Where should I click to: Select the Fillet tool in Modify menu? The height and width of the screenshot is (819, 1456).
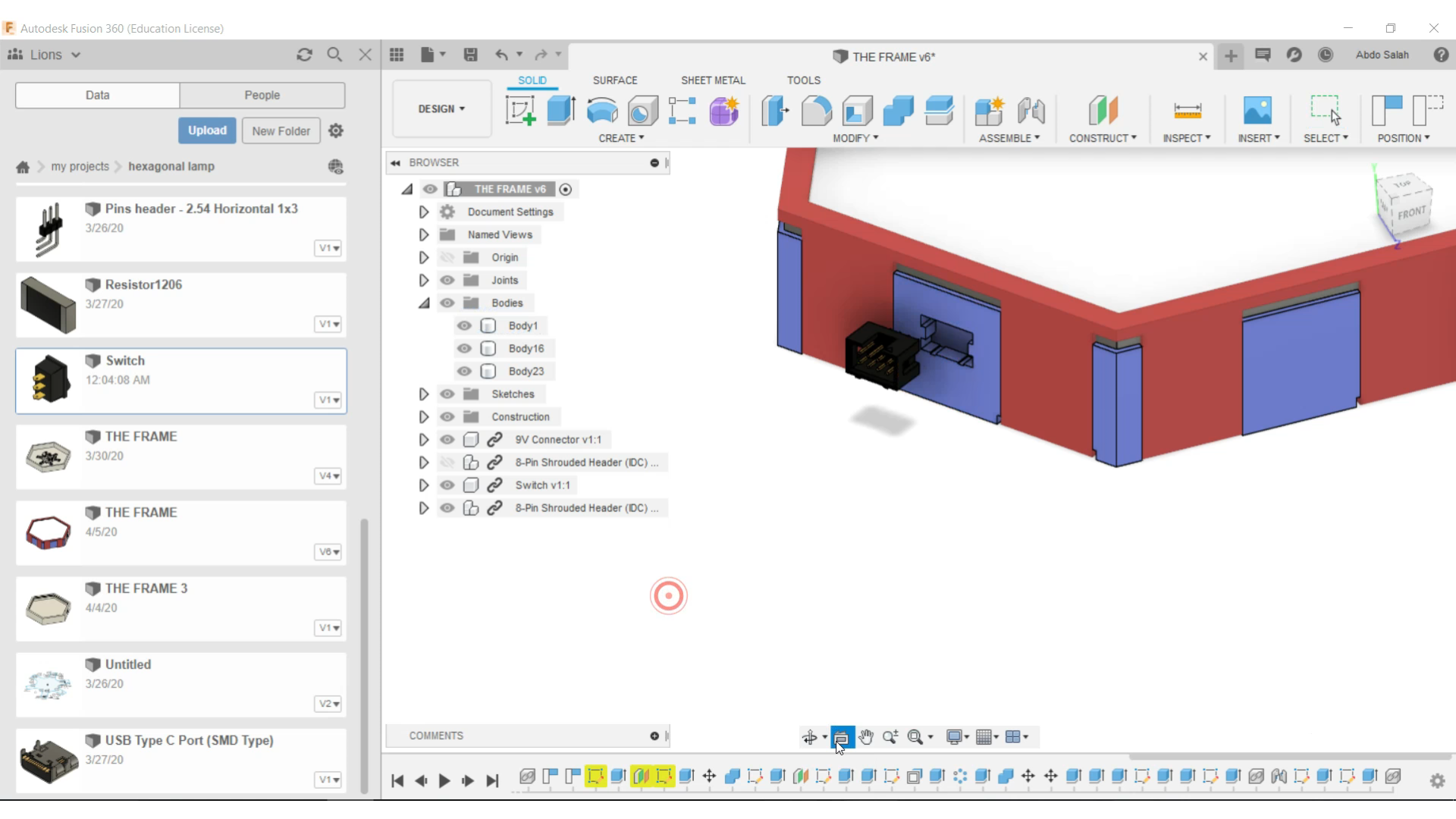click(818, 111)
